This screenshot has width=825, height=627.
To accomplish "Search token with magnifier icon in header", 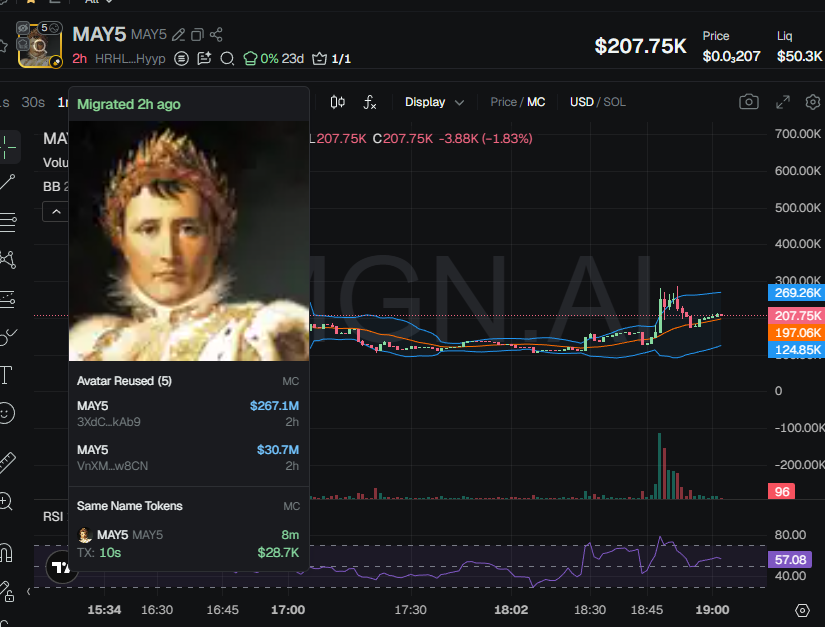I will [227, 58].
